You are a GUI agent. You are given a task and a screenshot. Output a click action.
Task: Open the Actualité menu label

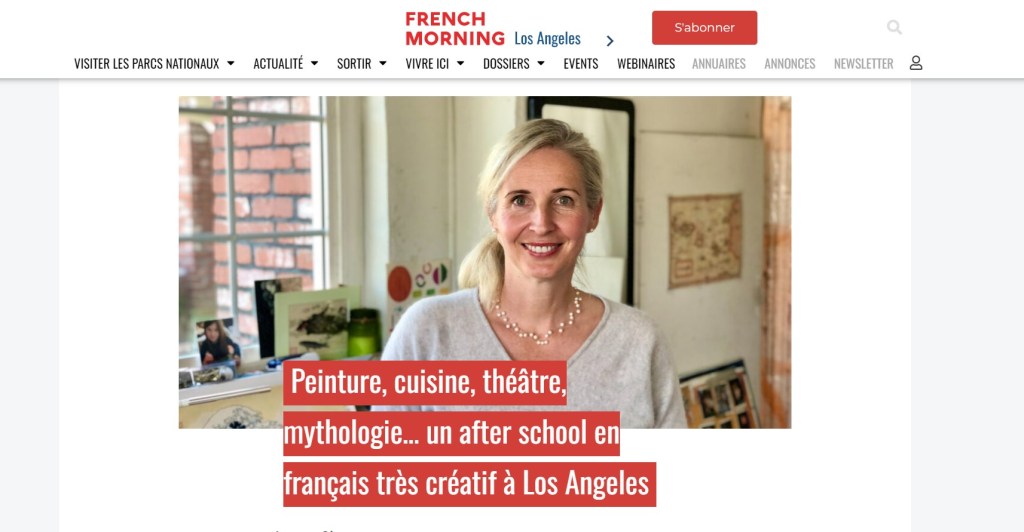[x=278, y=63]
